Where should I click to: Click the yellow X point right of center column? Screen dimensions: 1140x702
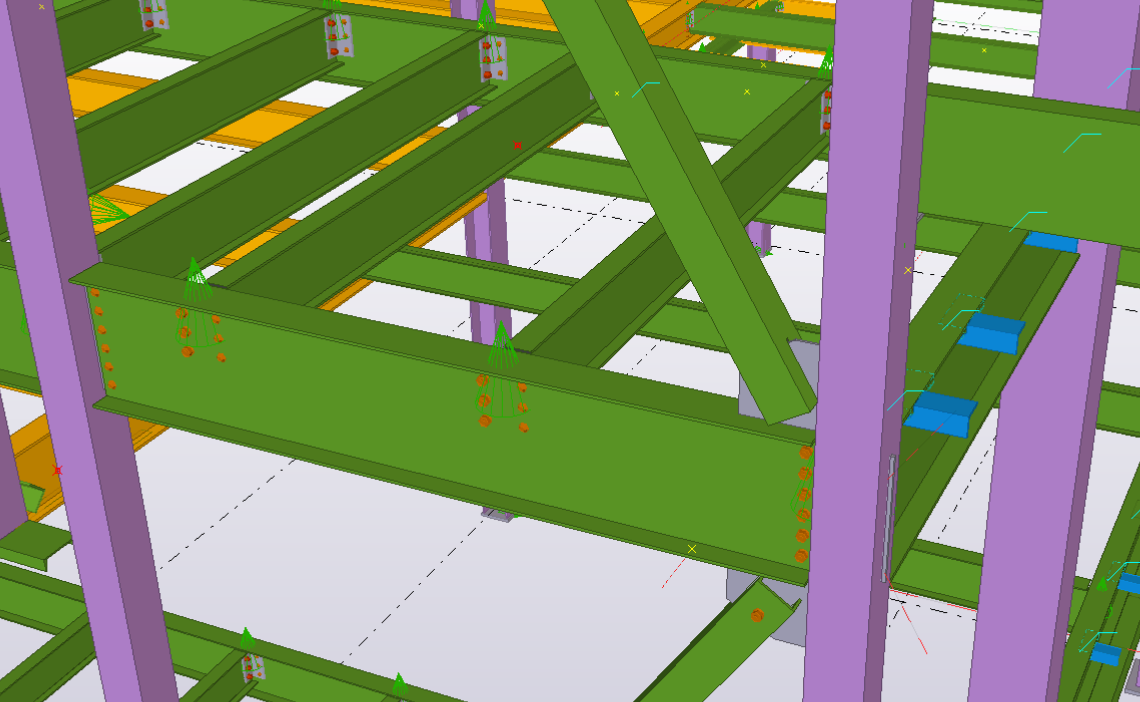point(907,270)
